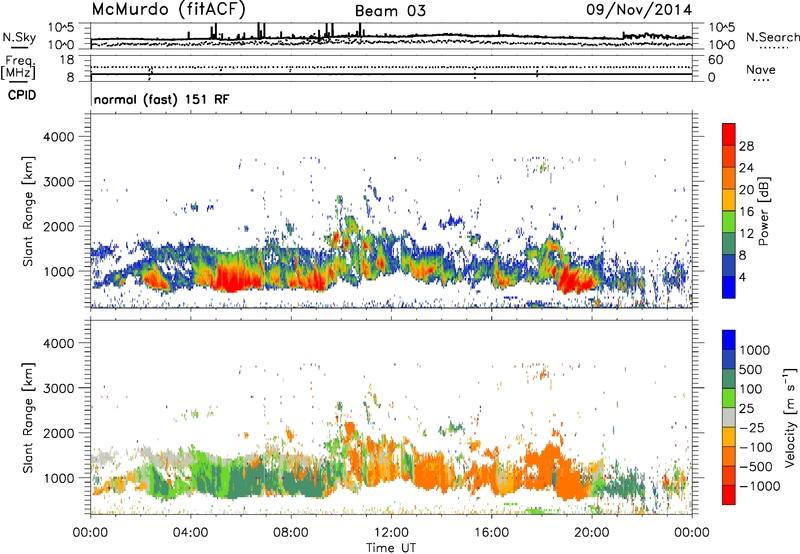Click the 'normal (fast) 151 RF' text
Image resolution: width=800 pixels, height=554 pixels.
[161, 99]
